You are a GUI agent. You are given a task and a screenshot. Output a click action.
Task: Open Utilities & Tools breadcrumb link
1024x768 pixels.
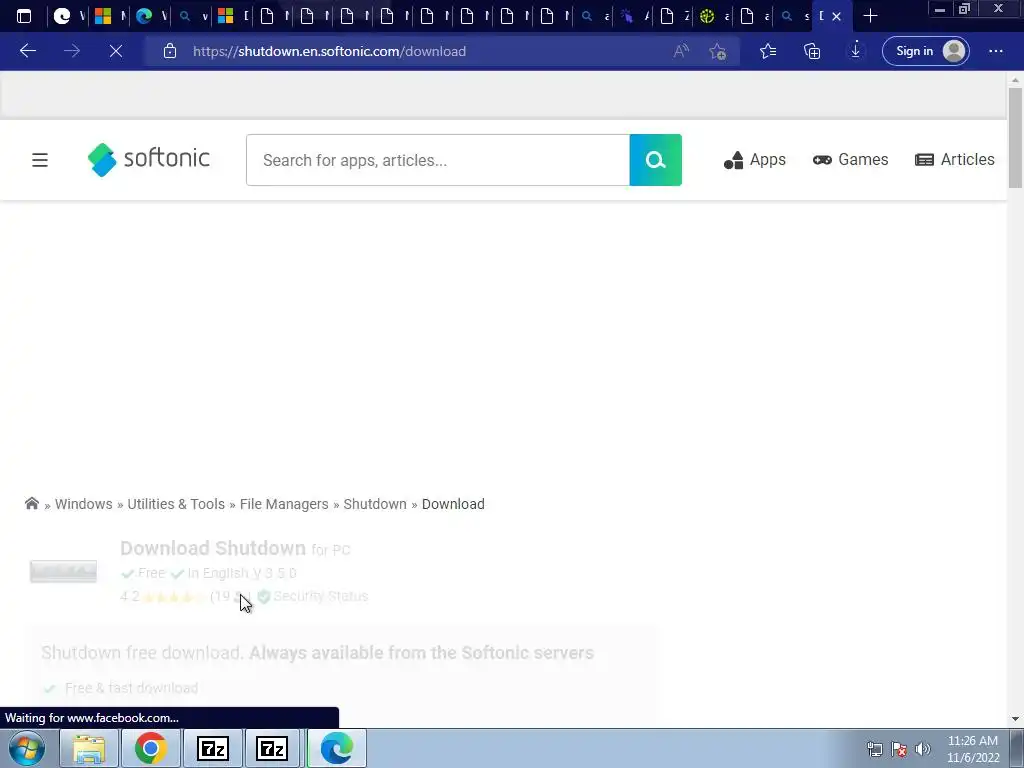pyautogui.click(x=176, y=504)
